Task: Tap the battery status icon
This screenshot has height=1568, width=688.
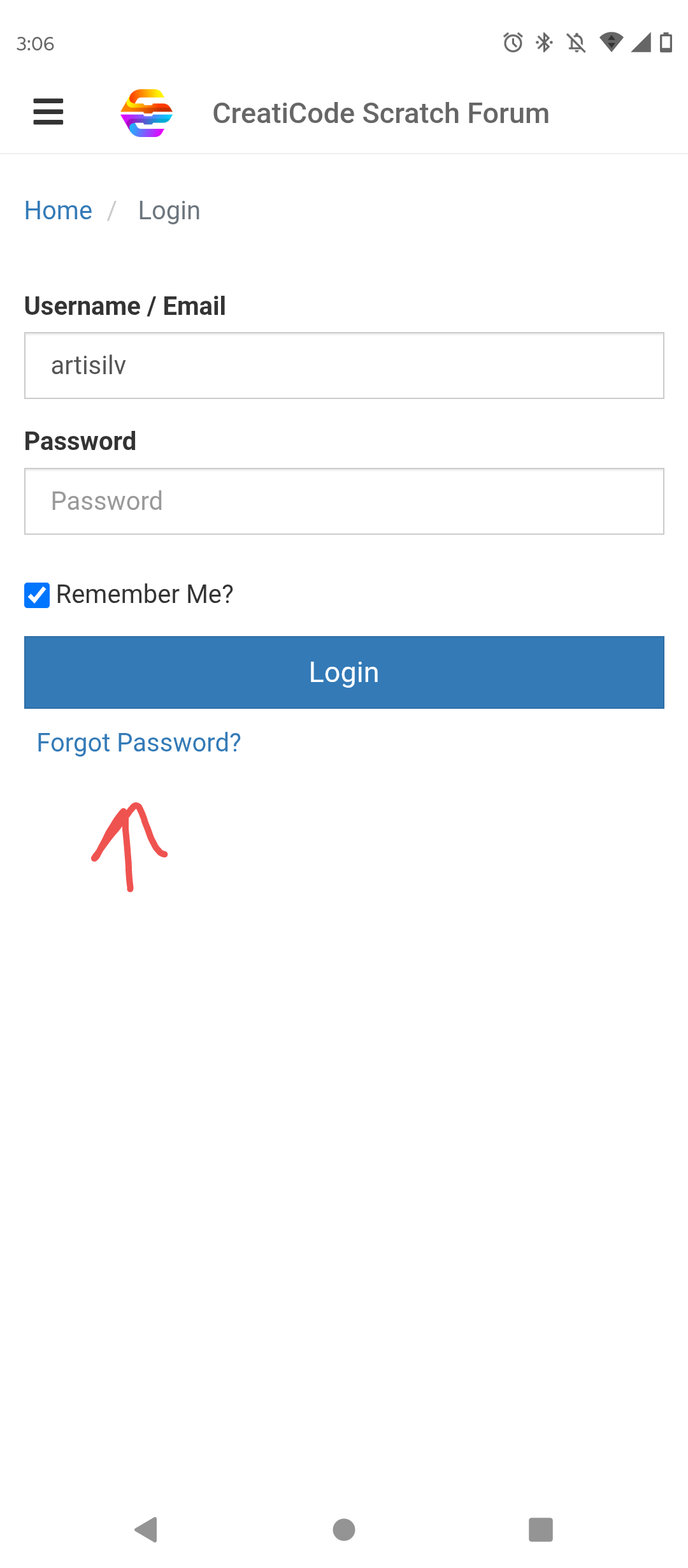Action: click(666, 43)
